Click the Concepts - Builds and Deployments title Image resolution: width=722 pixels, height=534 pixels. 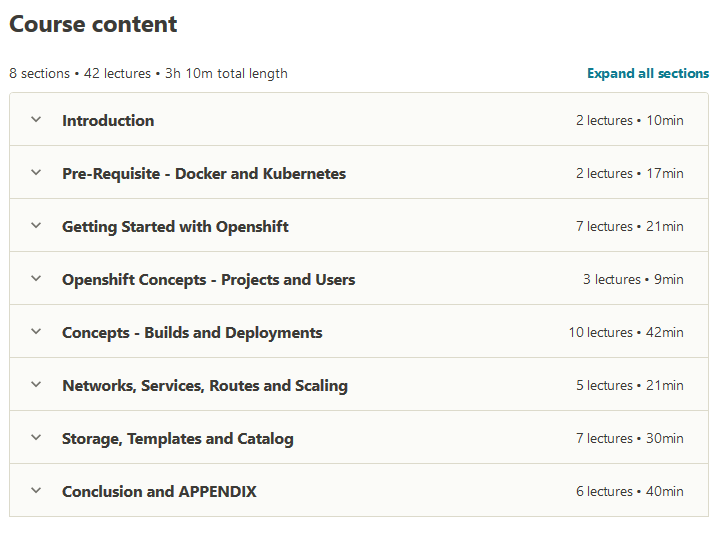192,333
